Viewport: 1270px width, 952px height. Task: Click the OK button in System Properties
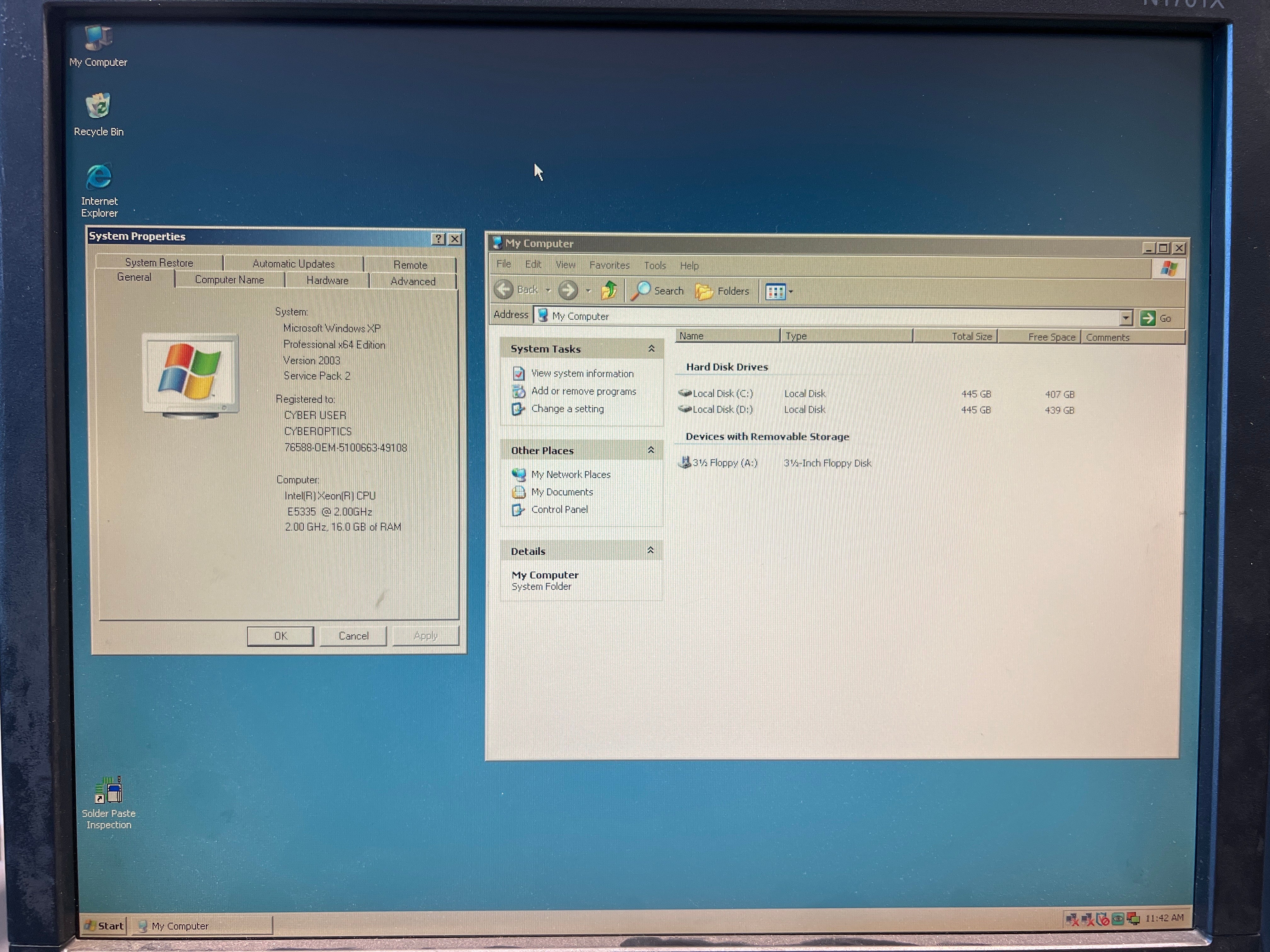click(280, 636)
